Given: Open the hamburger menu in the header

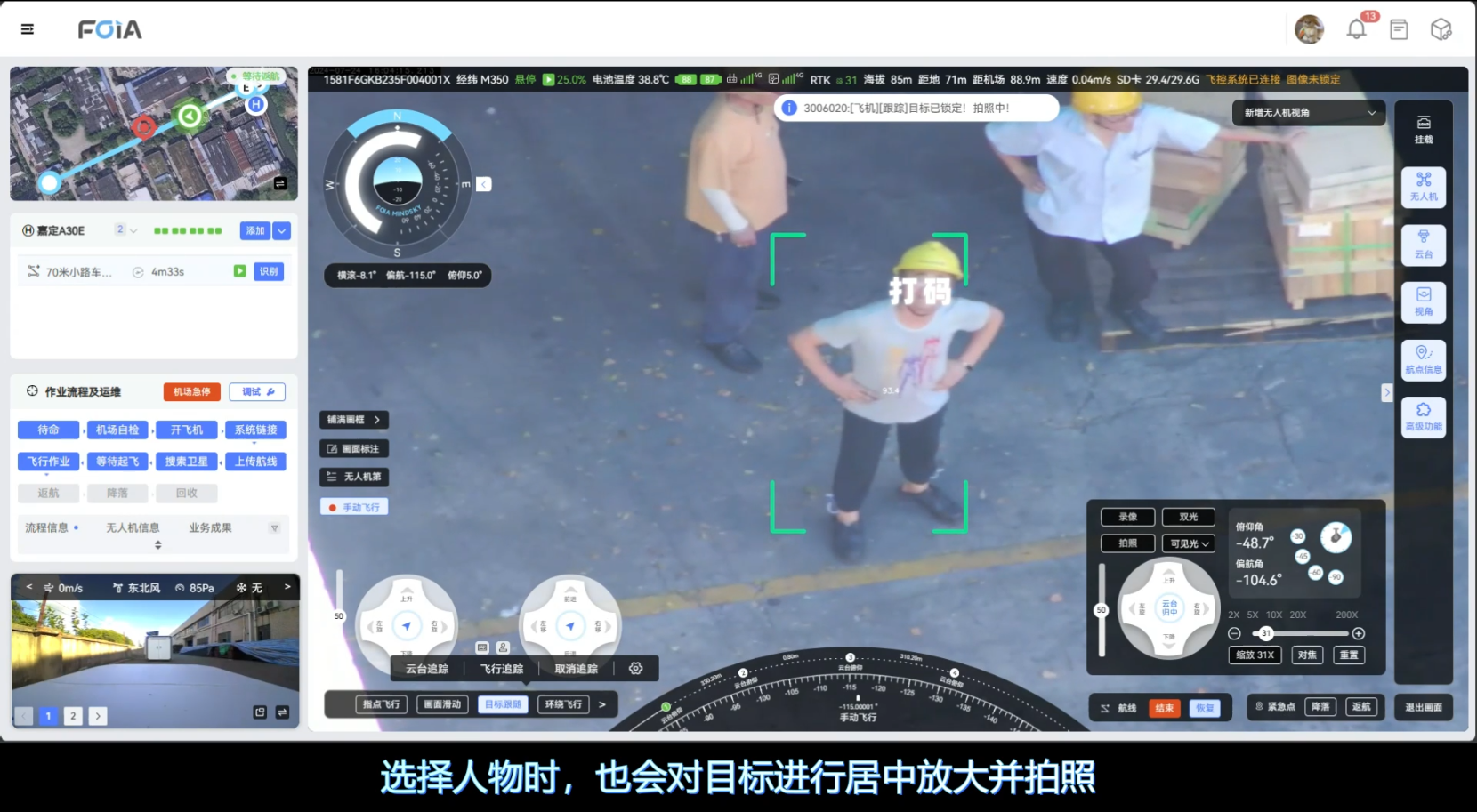Looking at the screenshot, I should pyautogui.click(x=28, y=29).
